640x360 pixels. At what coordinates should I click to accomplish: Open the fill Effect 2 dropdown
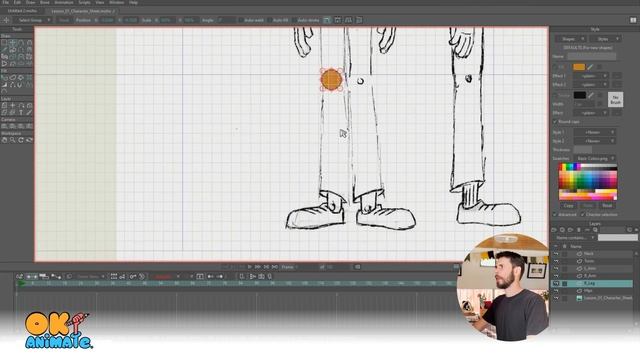[591, 84]
